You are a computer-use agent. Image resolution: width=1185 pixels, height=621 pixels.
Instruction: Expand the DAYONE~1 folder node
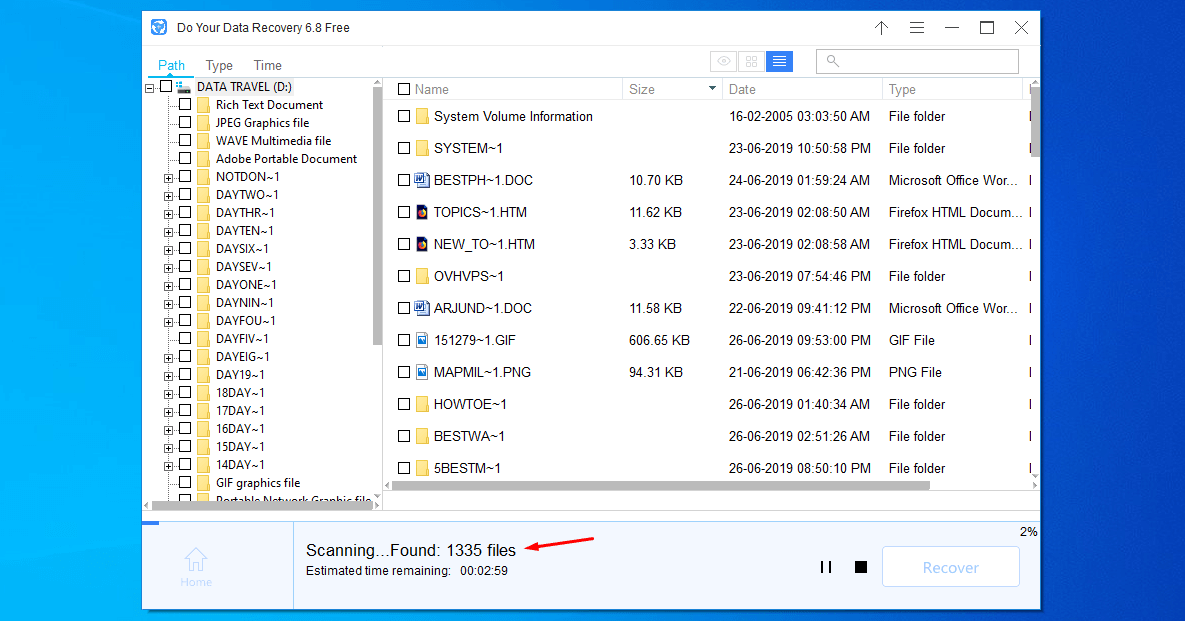[169, 286]
